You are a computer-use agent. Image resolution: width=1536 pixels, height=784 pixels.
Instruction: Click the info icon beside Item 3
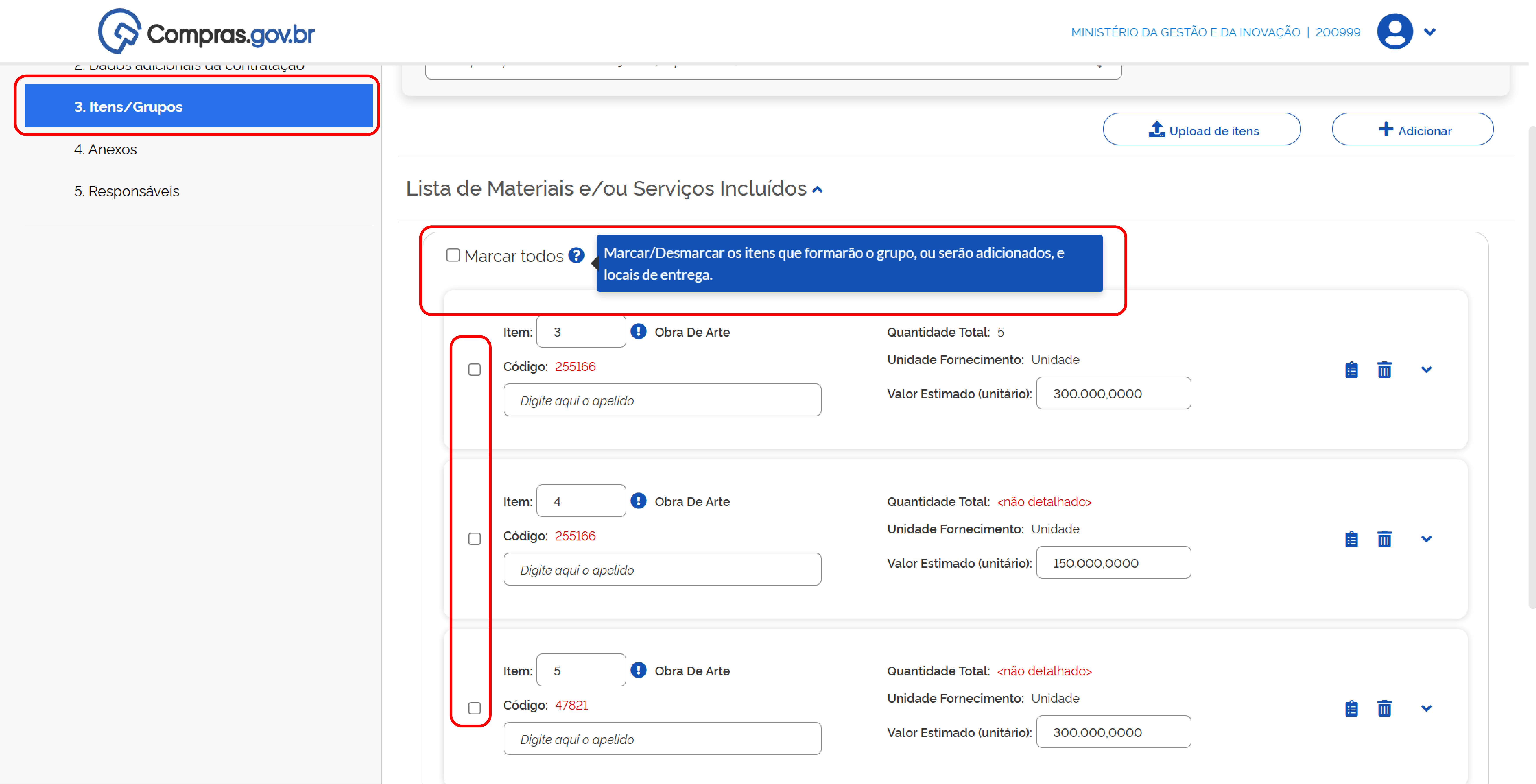[639, 332]
